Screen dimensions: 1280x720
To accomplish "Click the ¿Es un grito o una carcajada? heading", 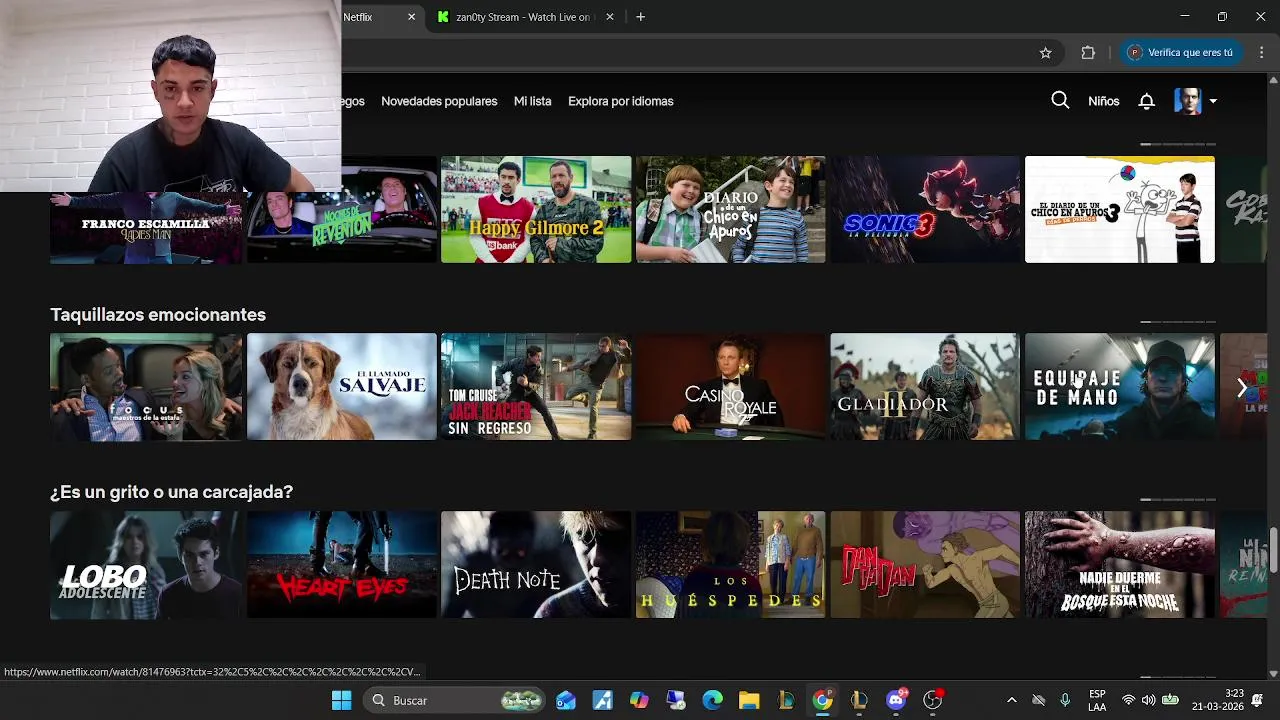I will pyautogui.click(x=171, y=492).
